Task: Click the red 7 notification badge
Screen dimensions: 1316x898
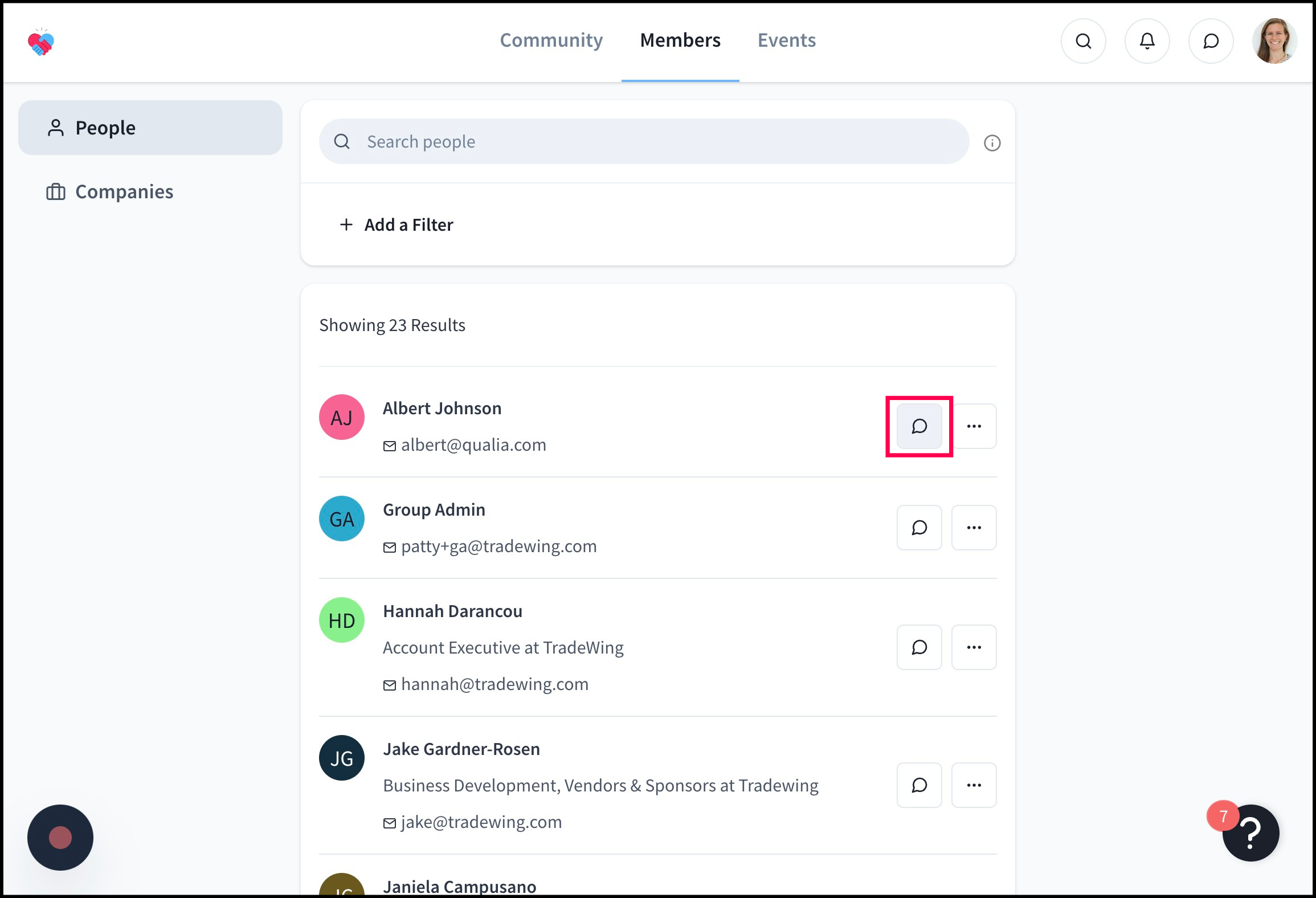Action: [x=1223, y=816]
